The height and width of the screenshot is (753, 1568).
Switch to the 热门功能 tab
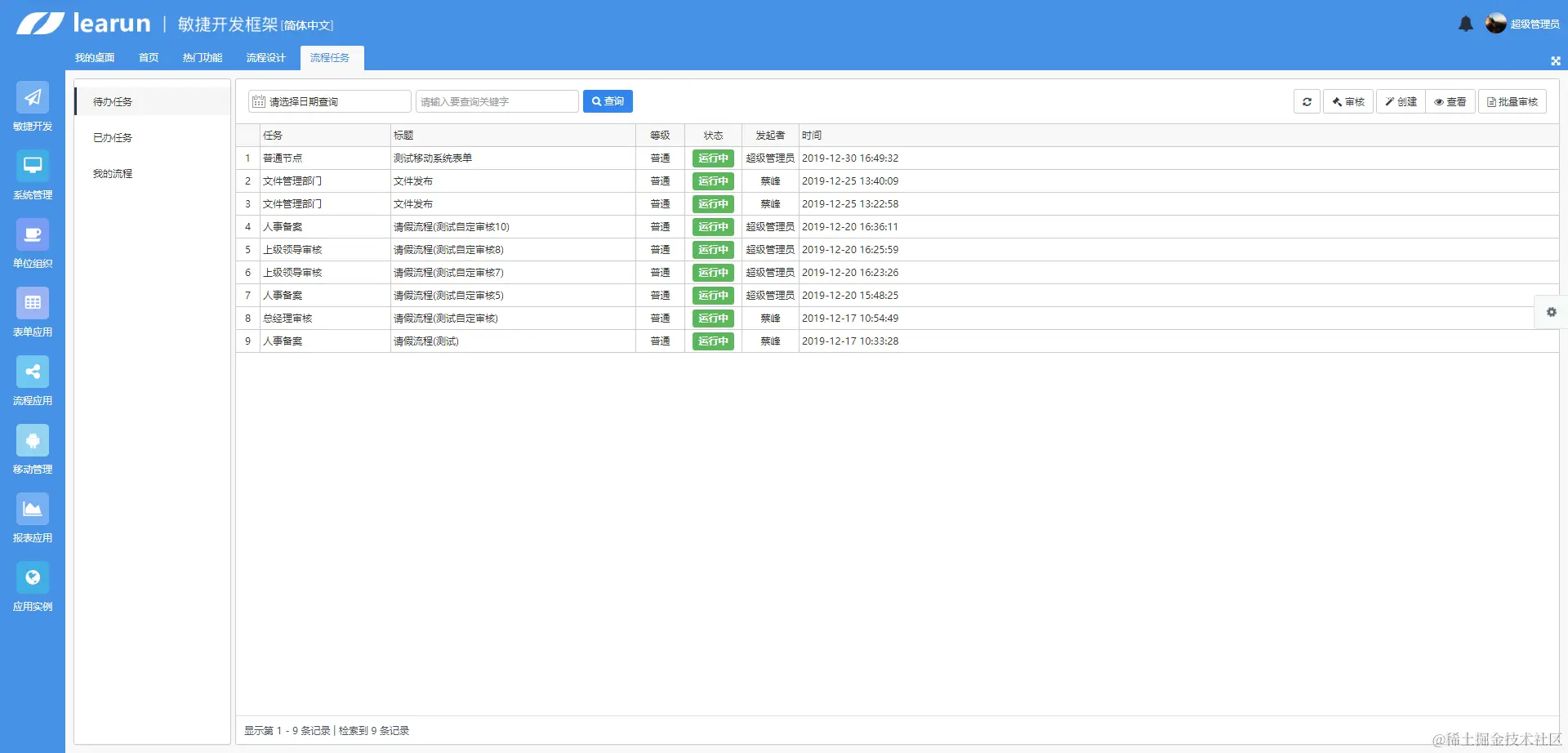[x=203, y=58]
